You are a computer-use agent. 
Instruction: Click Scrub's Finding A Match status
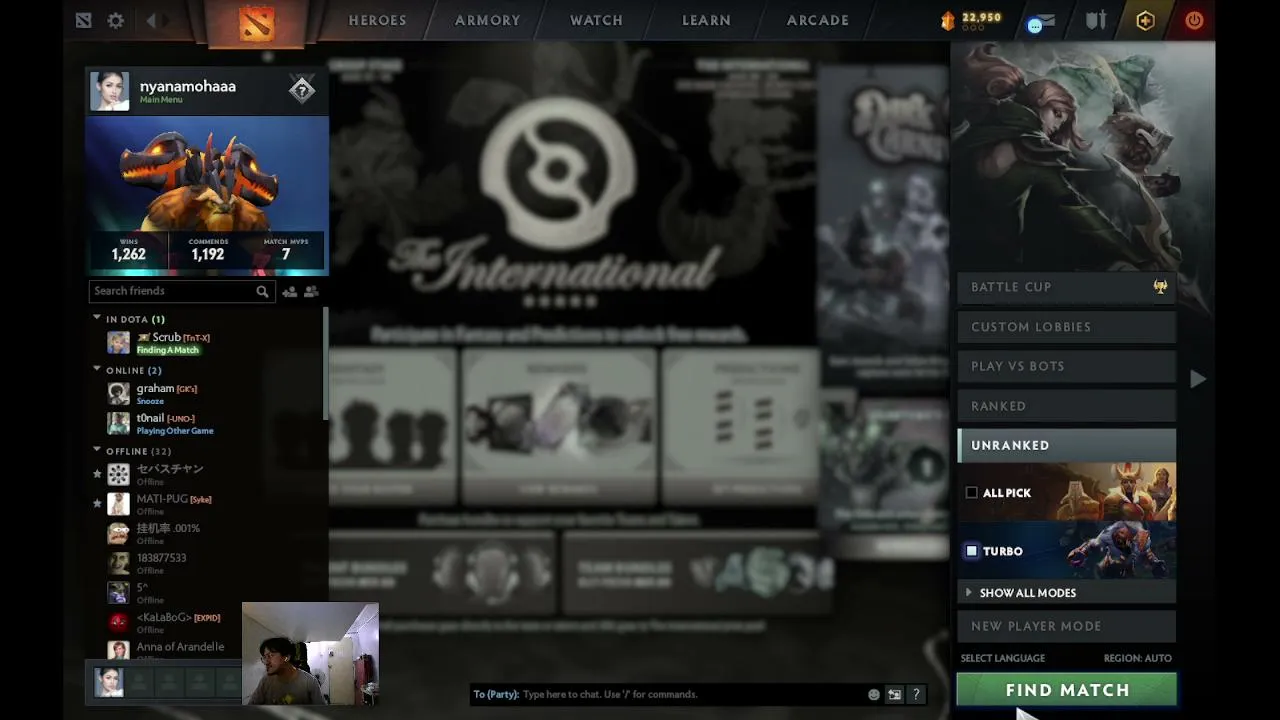pos(168,350)
